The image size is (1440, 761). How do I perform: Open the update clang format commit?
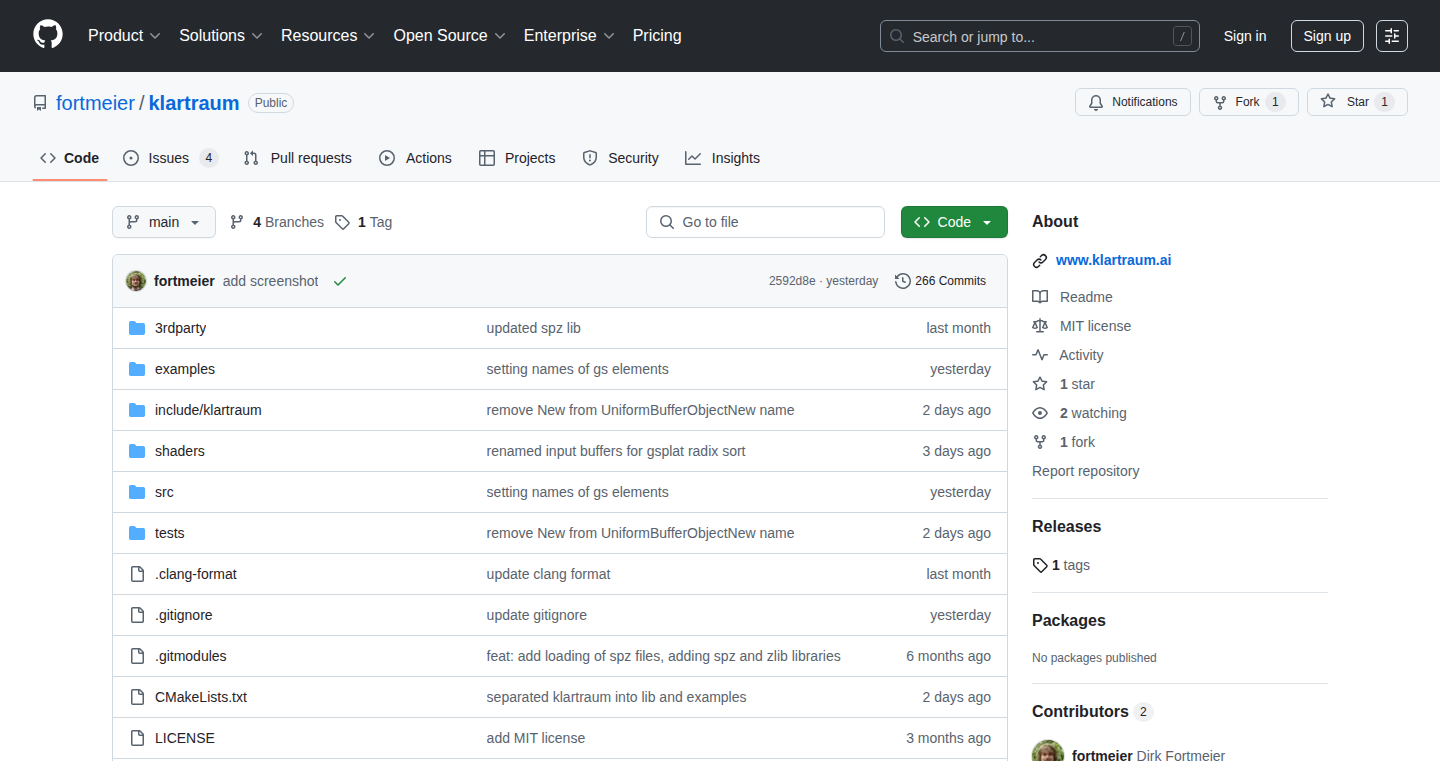pyautogui.click(x=549, y=574)
